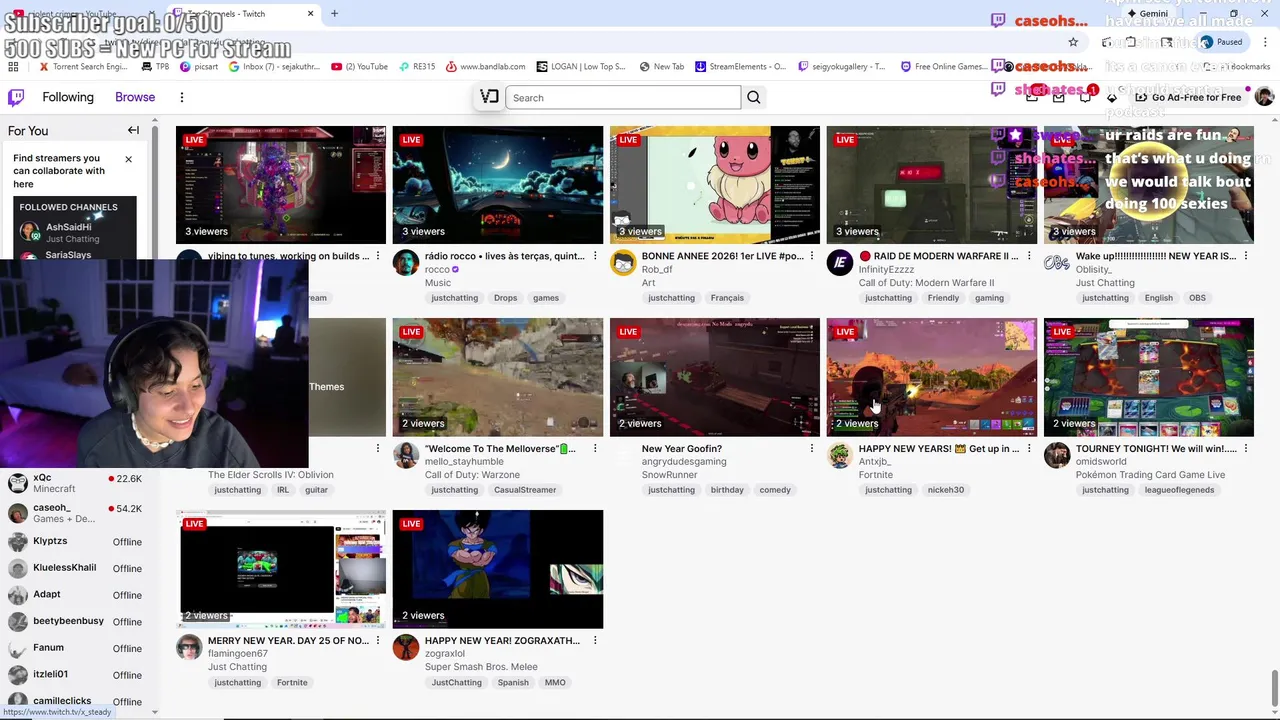Select the nickeh30 tag
The width and height of the screenshot is (1280, 720).
pyautogui.click(x=945, y=490)
